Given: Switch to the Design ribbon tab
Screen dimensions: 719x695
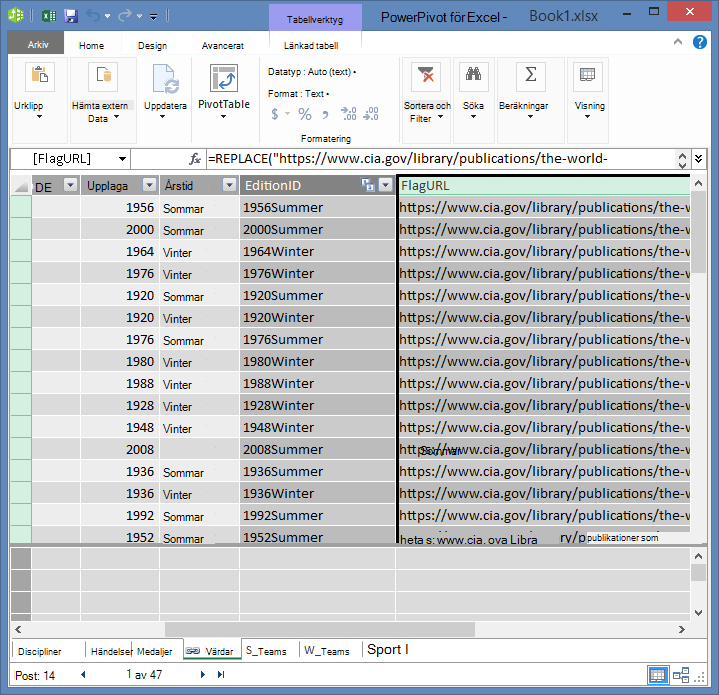Looking at the screenshot, I should click(152, 45).
